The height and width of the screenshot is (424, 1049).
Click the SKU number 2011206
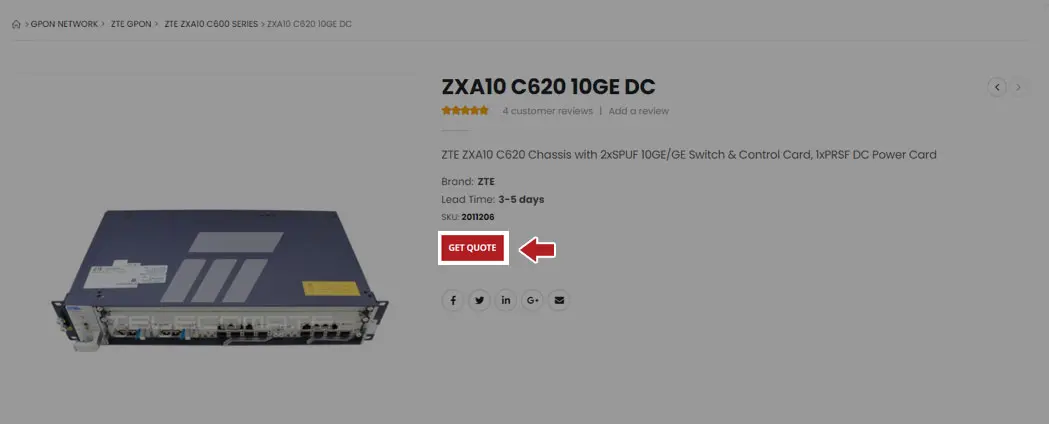click(x=478, y=217)
